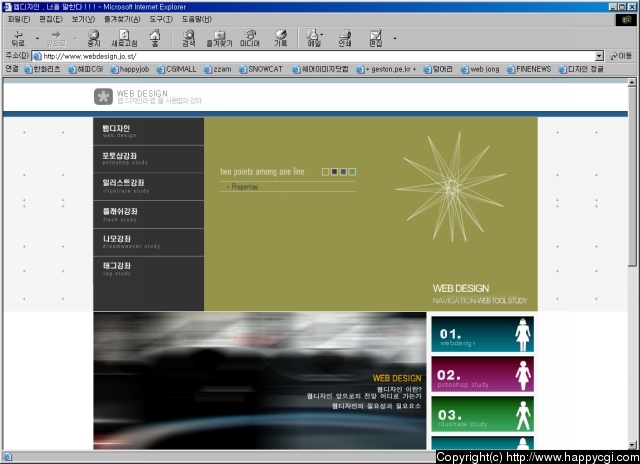Open the Forward button history dropdown arrow
The height and width of the screenshot is (464, 640).
coord(75,38)
